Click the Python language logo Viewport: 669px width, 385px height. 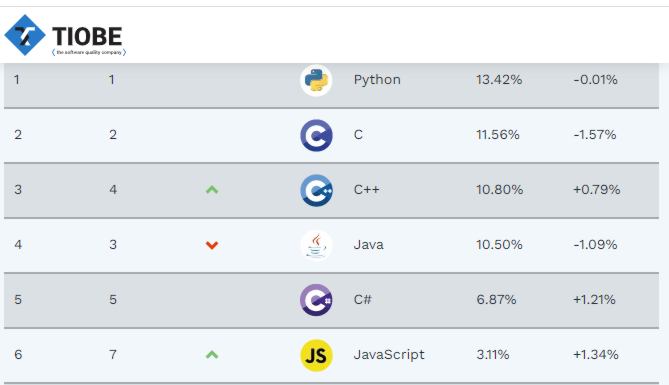[316, 80]
